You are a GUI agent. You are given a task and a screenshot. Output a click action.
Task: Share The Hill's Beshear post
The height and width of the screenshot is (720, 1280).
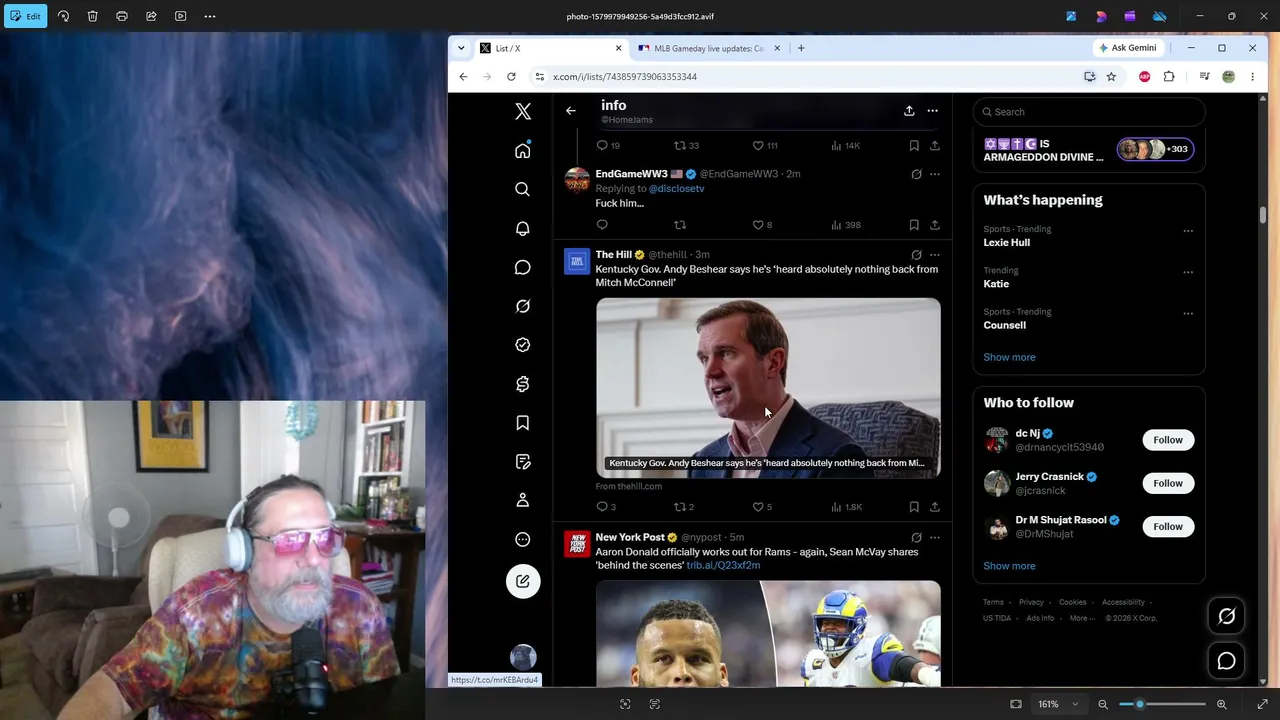pos(934,507)
